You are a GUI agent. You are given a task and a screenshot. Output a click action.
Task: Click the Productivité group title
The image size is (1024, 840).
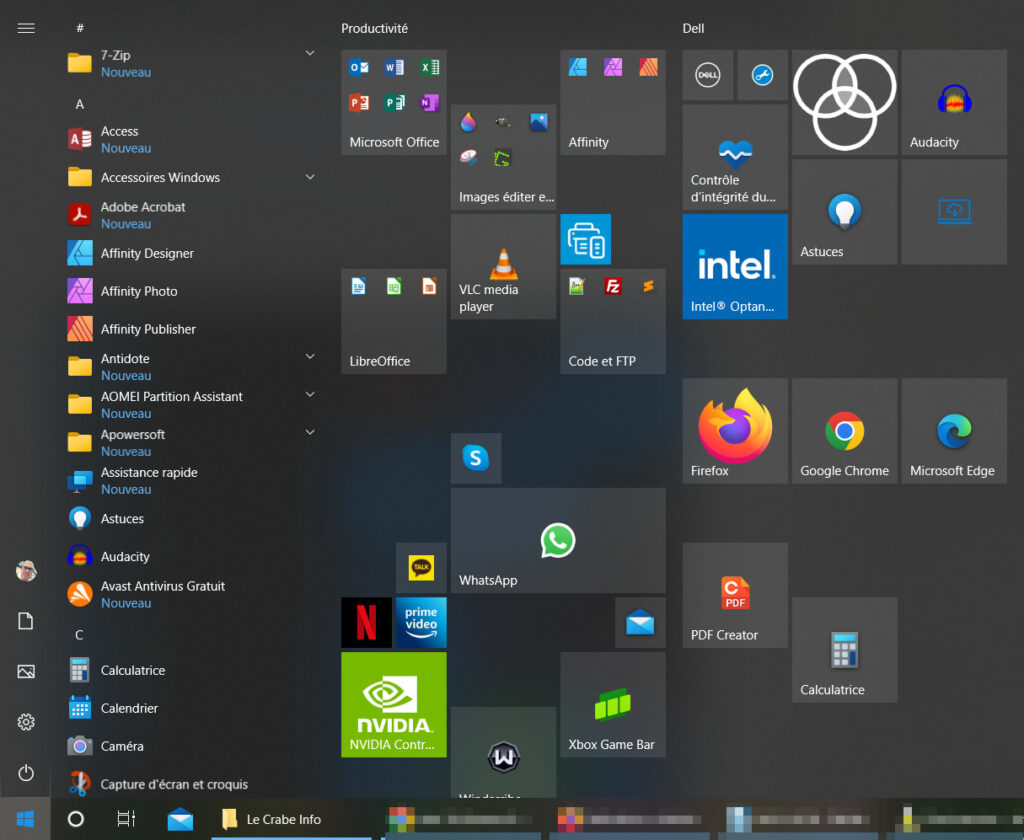point(374,28)
